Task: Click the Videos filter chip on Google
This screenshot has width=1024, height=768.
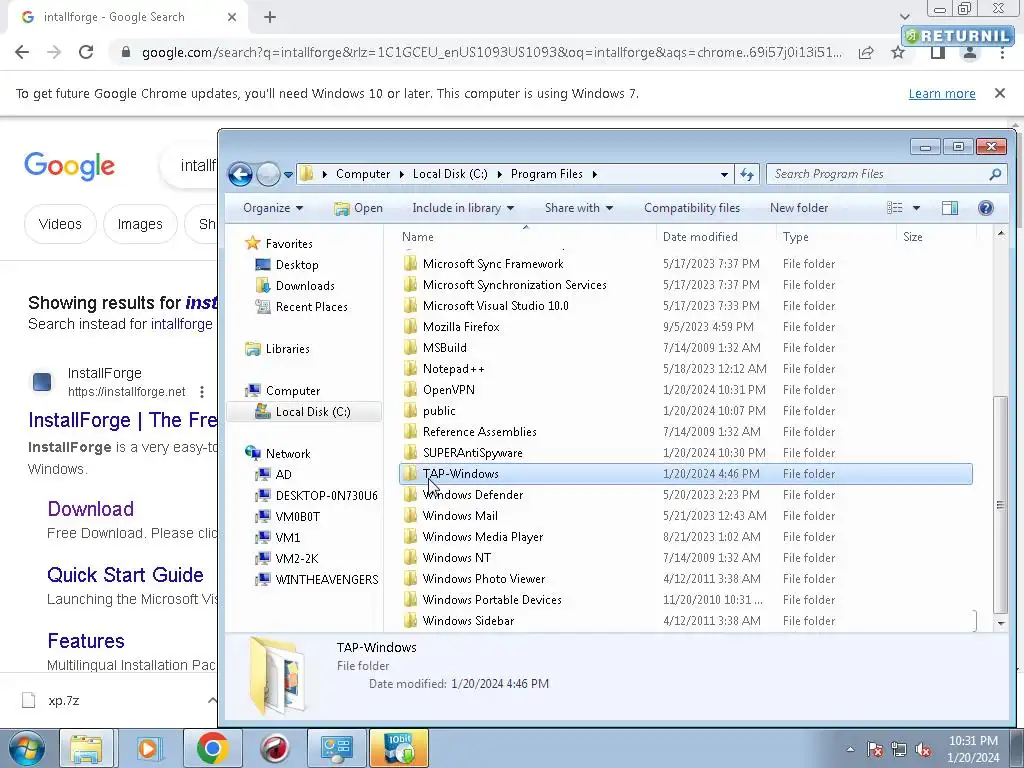Action: [60, 224]
